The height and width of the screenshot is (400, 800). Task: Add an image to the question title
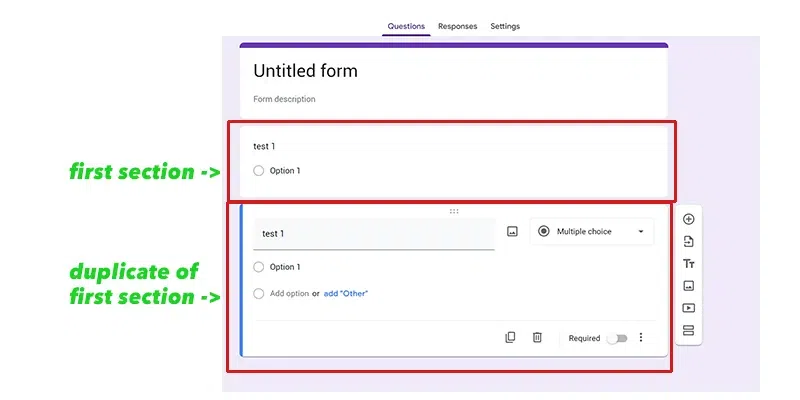[512, 232]
